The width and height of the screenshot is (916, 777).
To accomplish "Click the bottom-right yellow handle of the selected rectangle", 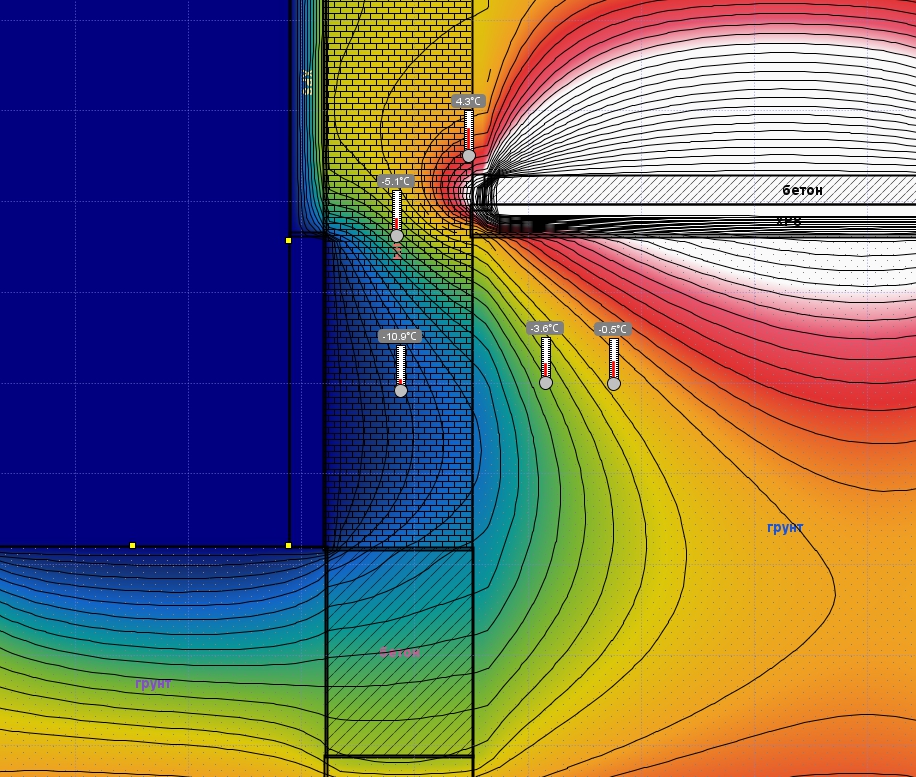I will pyautogui.click(x=289, y=546).
